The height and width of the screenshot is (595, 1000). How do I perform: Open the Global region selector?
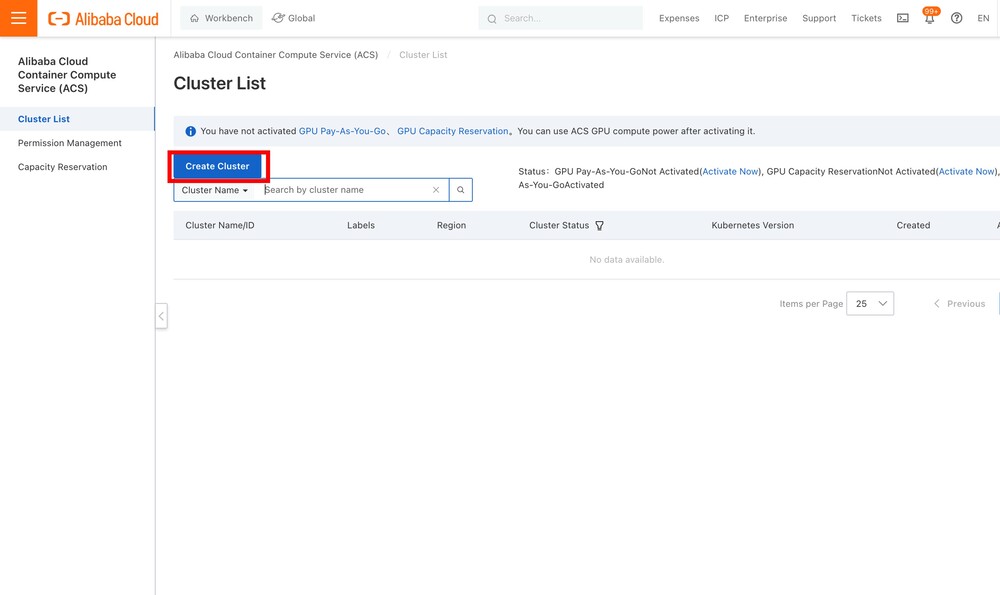click(x=293, y=18)
